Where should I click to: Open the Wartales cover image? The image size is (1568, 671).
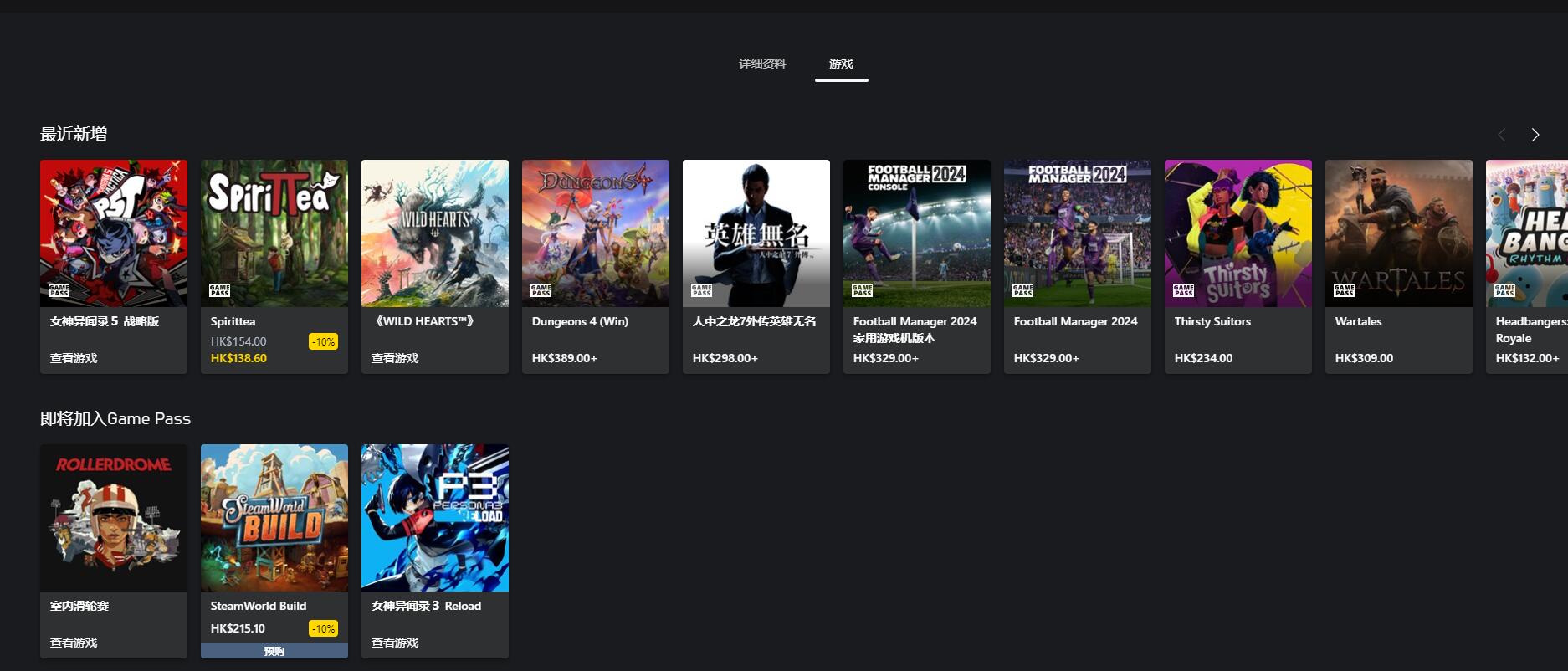(x=1399, y=233)
